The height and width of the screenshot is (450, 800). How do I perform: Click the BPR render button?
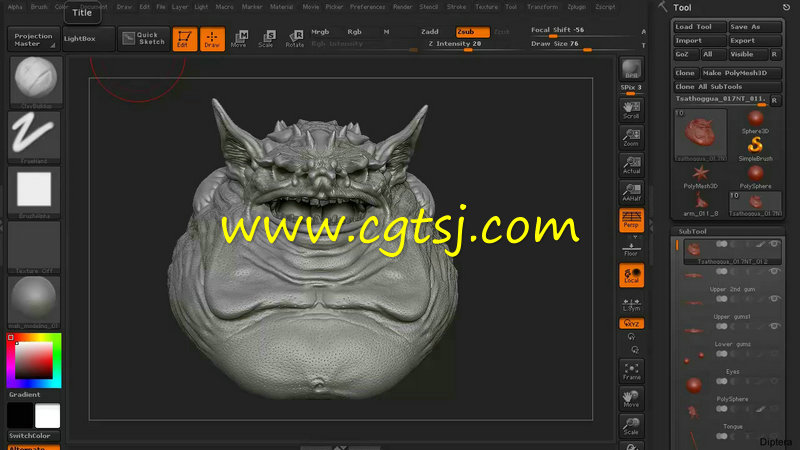click(632, 69)
